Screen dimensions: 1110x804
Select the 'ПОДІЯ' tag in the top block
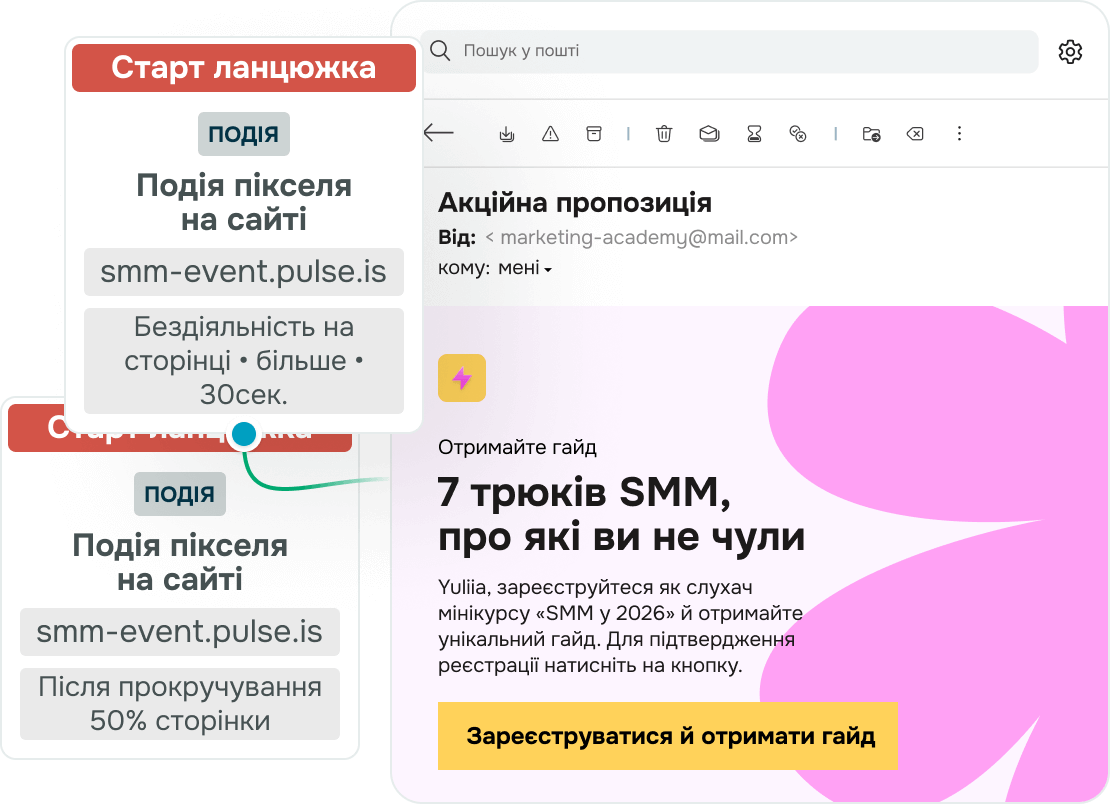243,133
